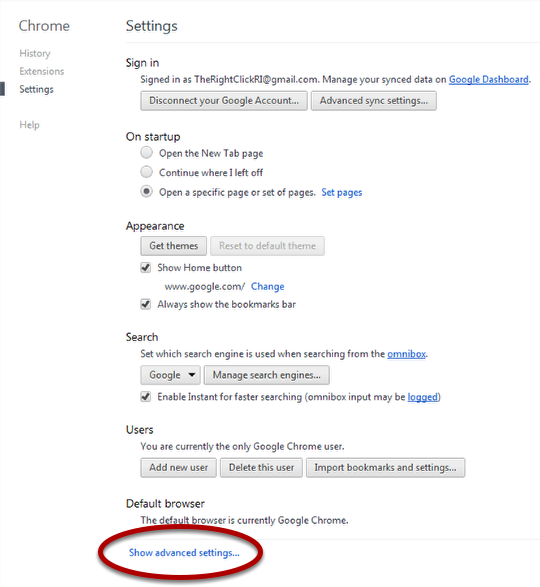
Task: Click the Add new user button
Action: 179,468
